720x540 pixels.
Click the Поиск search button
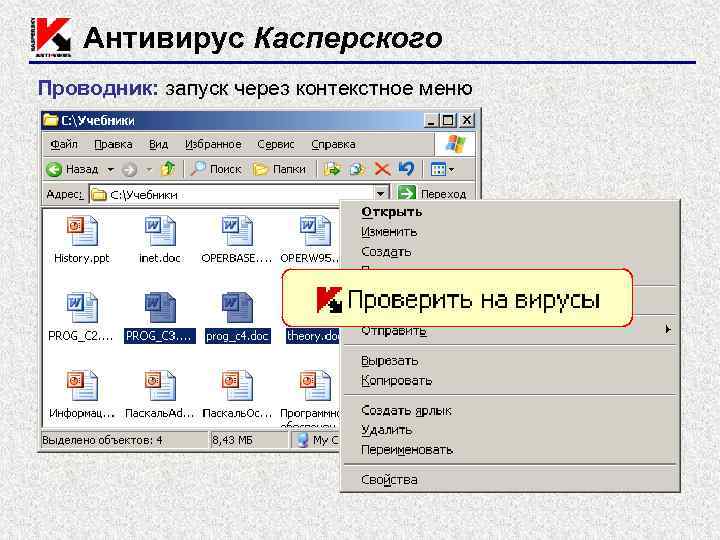216,169
